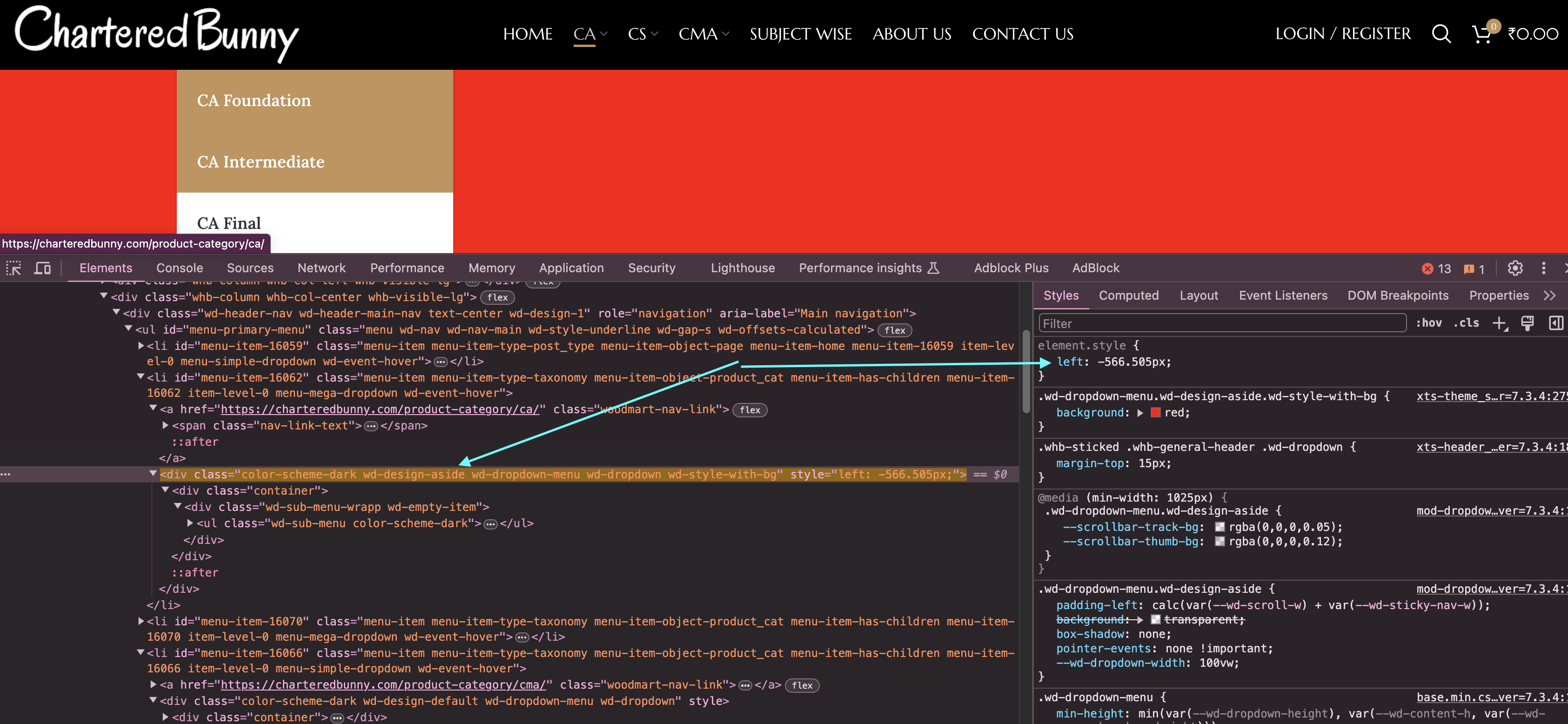Add new style rule plus icon

click(1500, 323)
